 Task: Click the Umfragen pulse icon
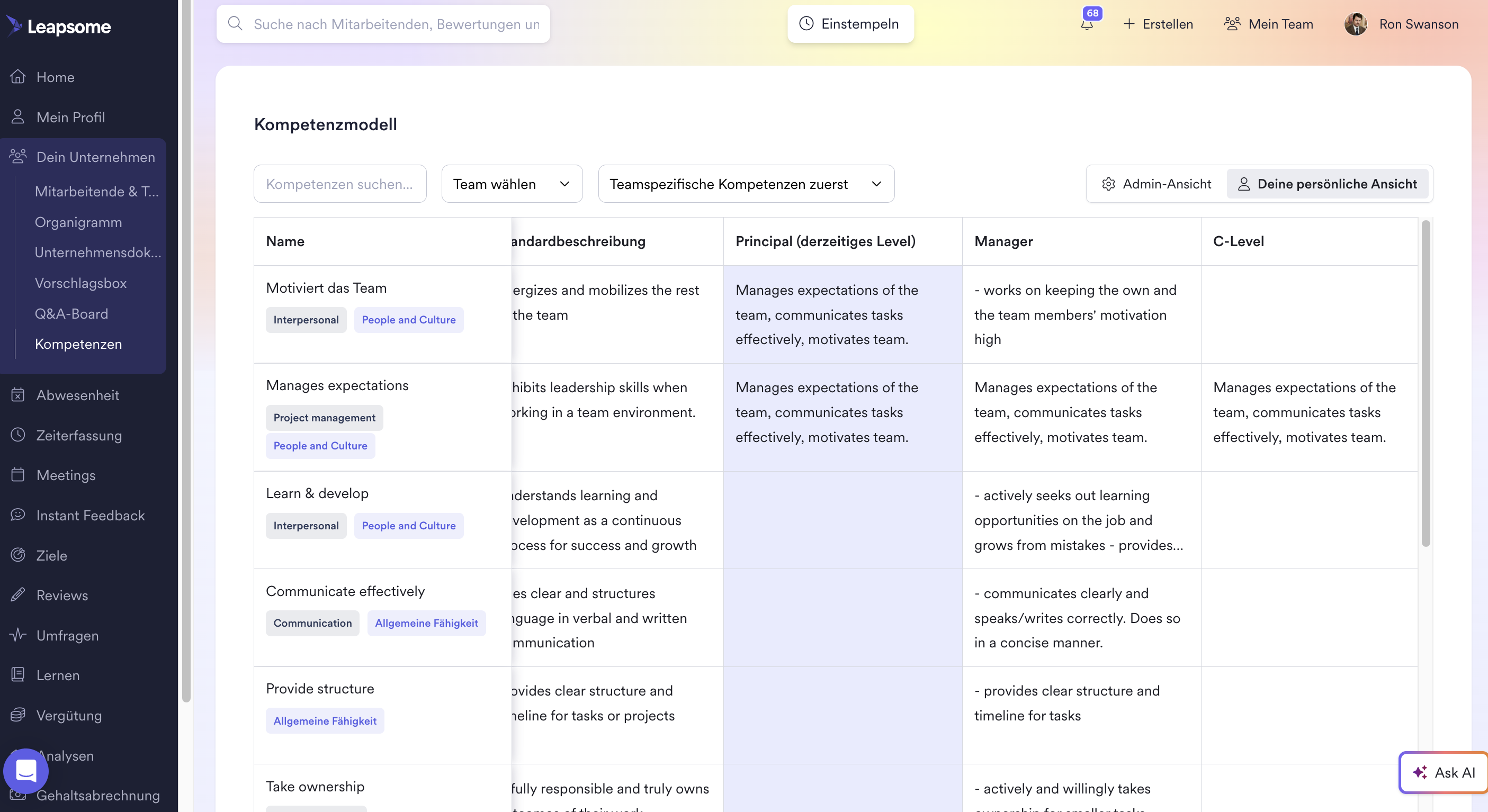pos(18,635)
